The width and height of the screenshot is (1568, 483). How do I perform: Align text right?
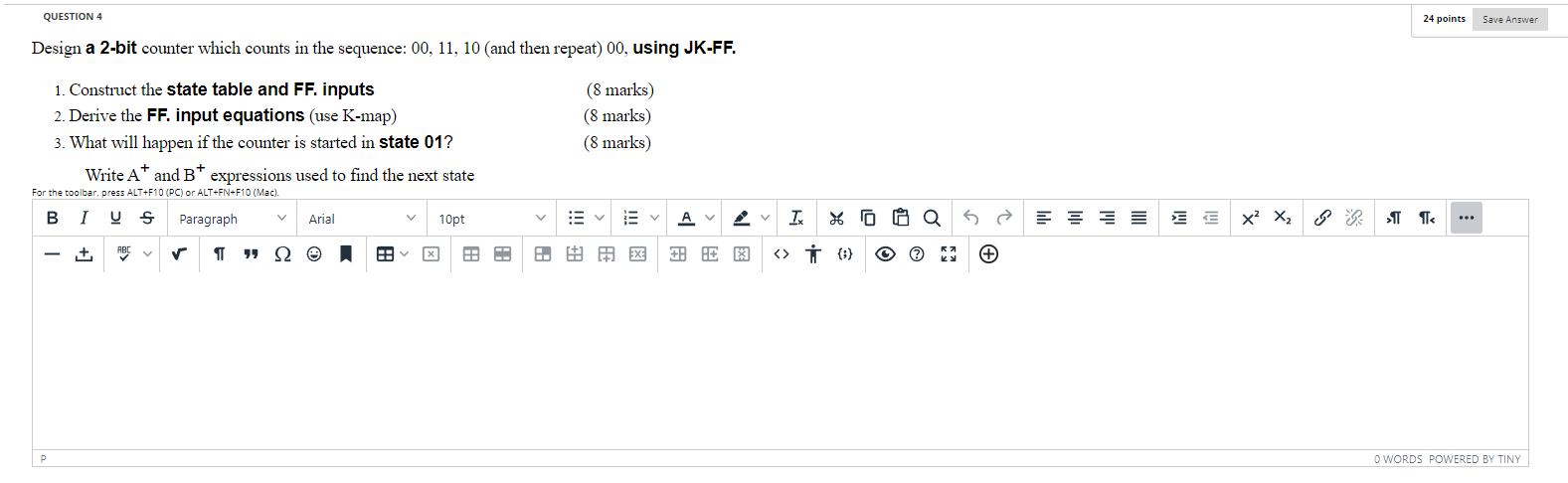[x=1107, y=218]
